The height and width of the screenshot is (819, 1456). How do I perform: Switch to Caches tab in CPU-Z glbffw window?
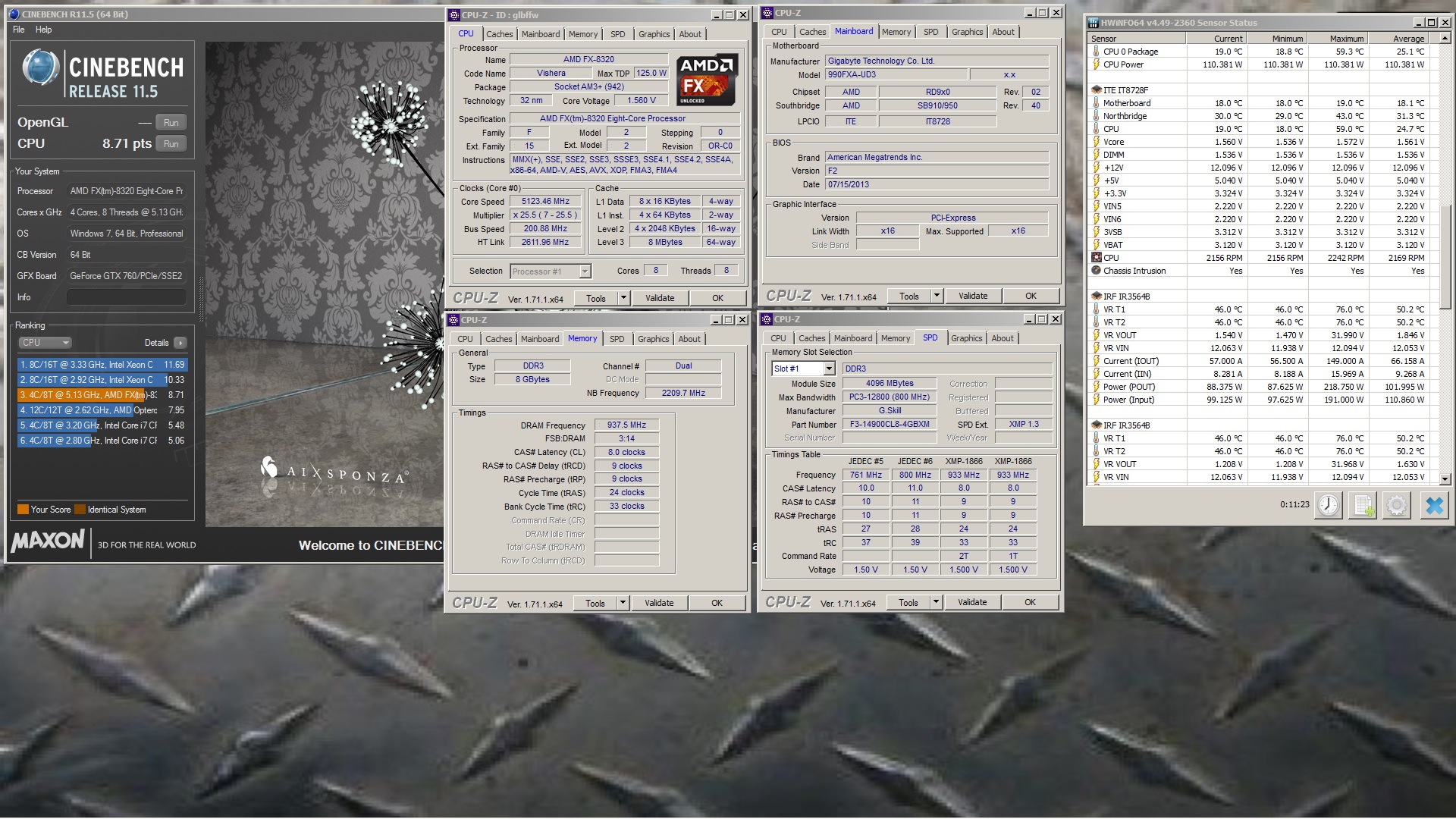499,34
